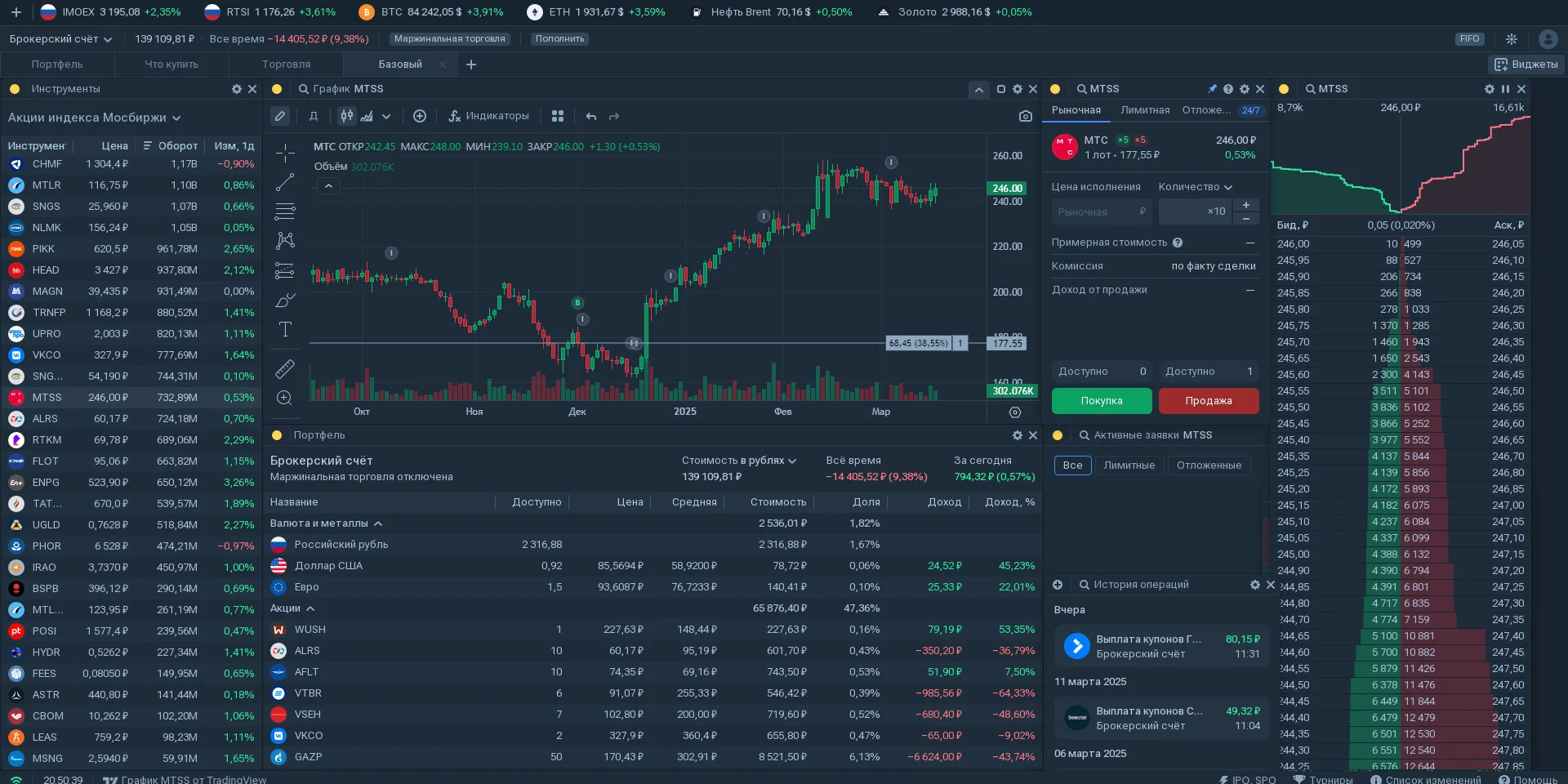1568x784 pixels.
Task: Open order book widget settings gear
Action: point(1490,89)
